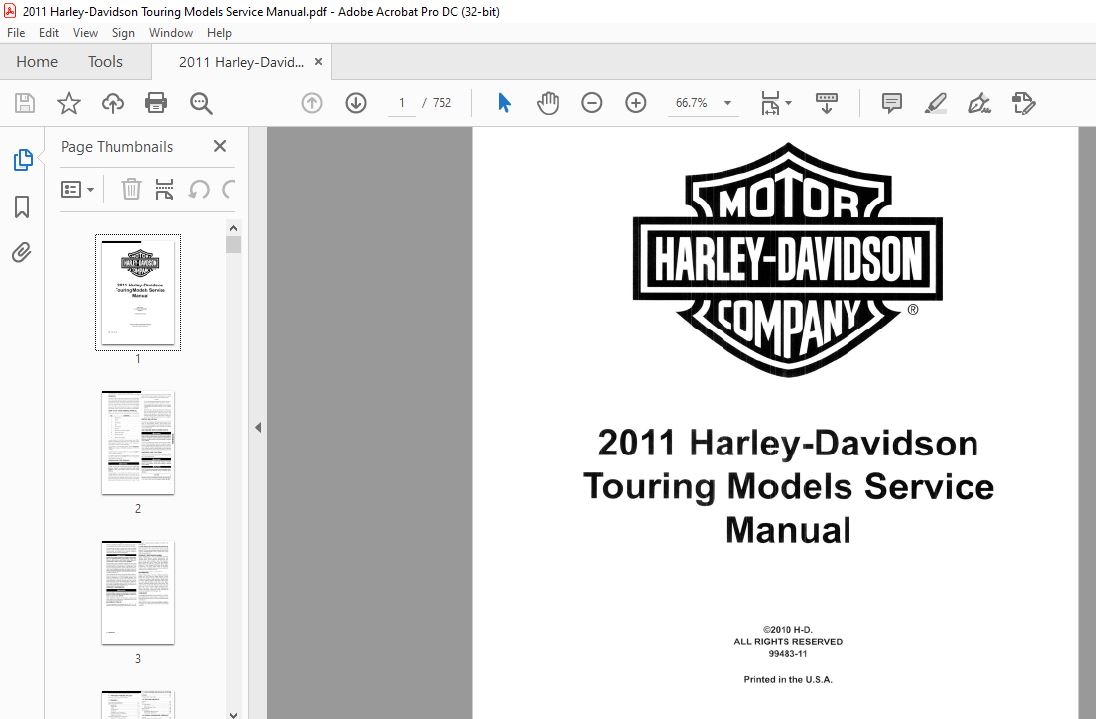
Task: Go to next page arrow
Action: (x=356, y=103)
